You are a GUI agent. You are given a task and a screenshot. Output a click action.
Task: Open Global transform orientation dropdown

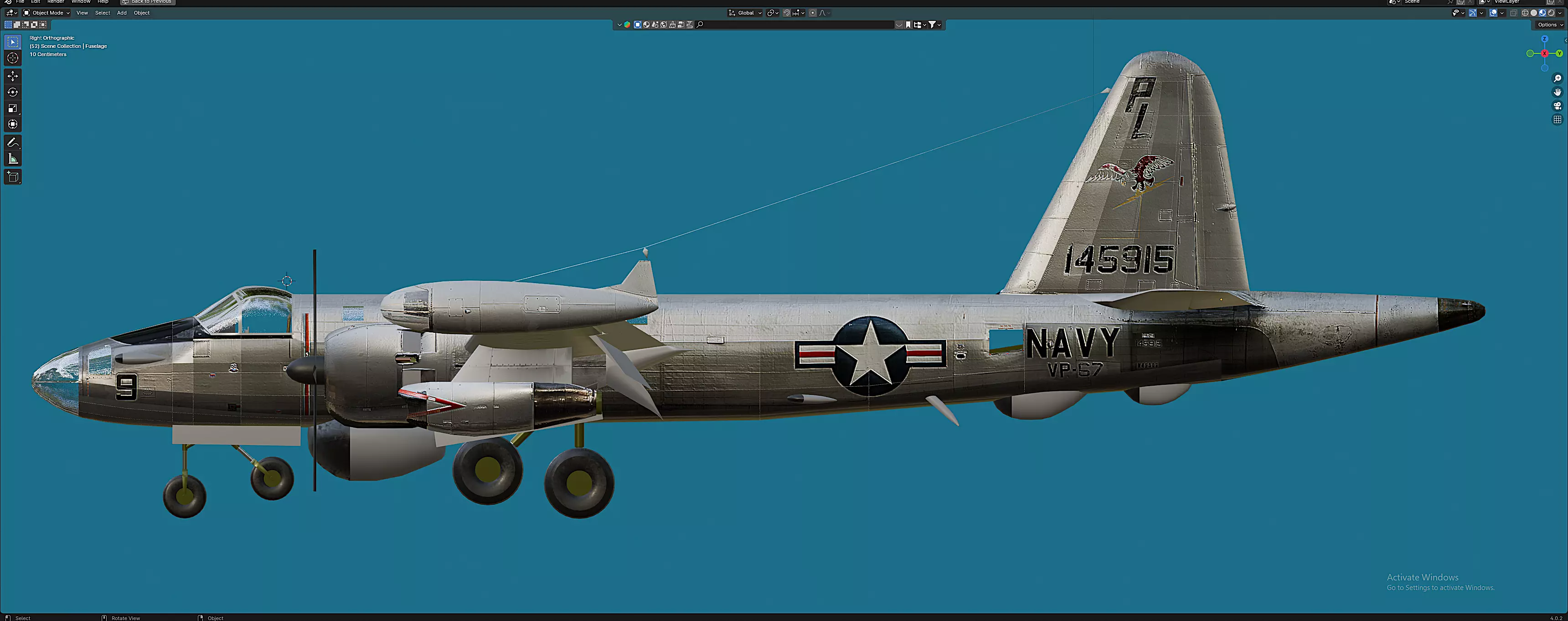[x=745, y=13]
